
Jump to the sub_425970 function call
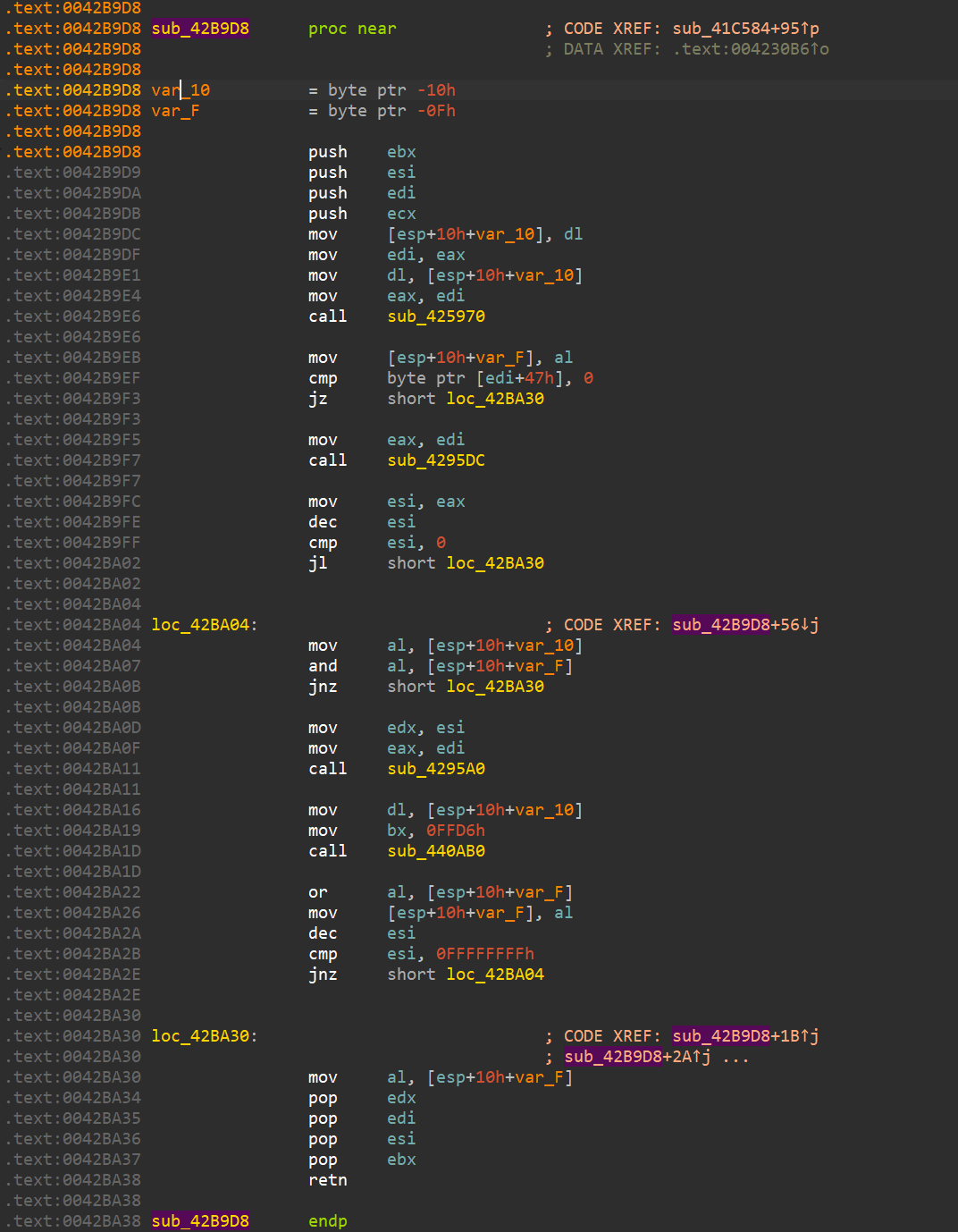[436, 316]
